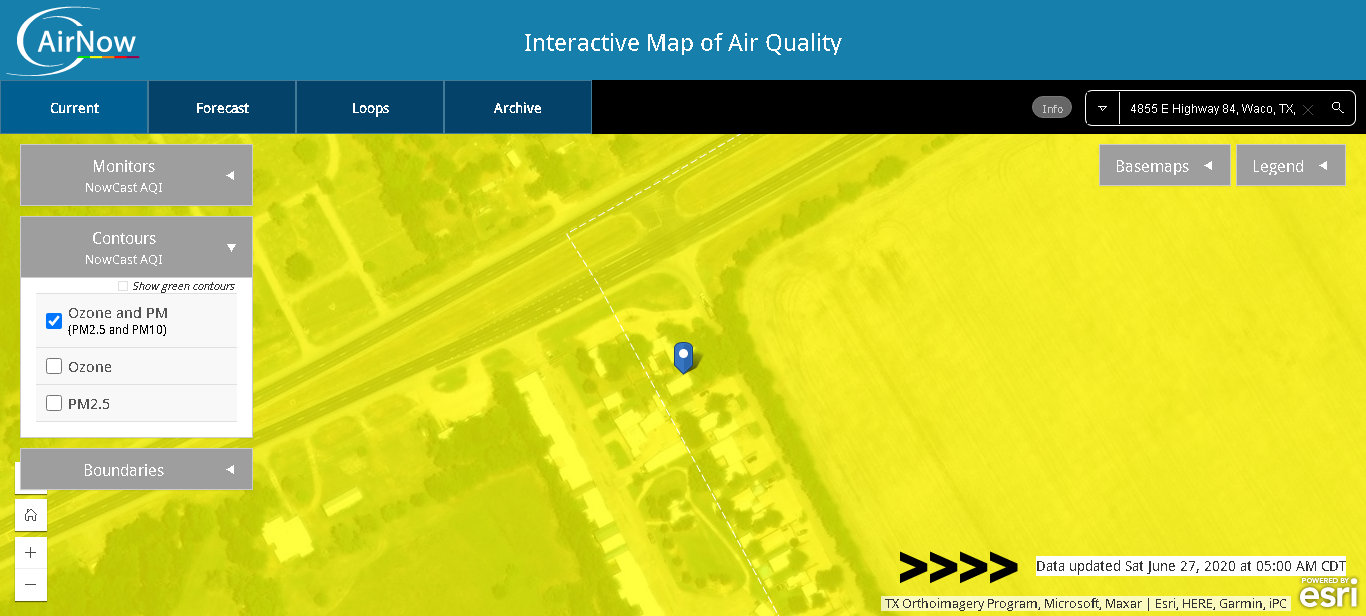Uncheck Ozone and PM contours
The width and height of the screenshot is (1366, 616).
(x=54, y=320)
